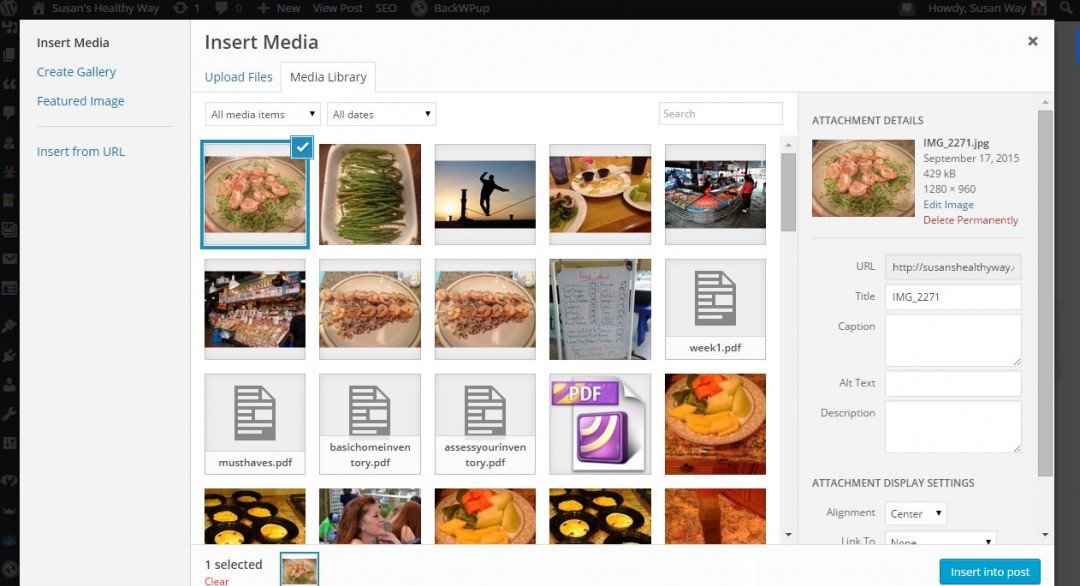The image size is (1080, 586).
Task: Select the musthaves.pdf file
Action: click(x=255, y=424)
